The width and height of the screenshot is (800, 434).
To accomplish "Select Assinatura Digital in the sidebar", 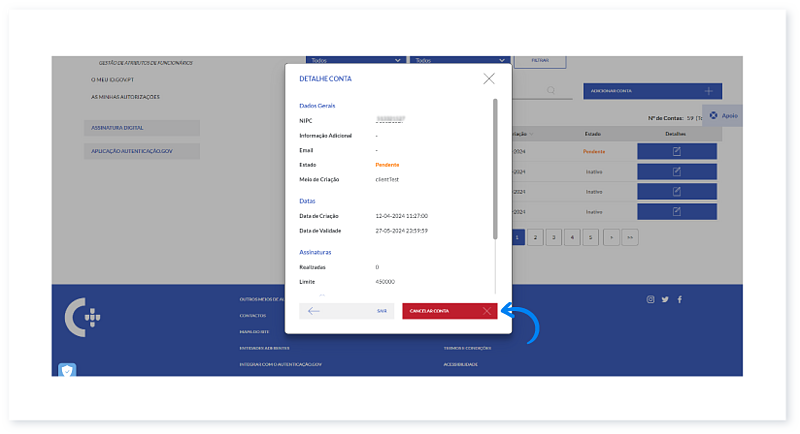I will (x=141, y=128).
